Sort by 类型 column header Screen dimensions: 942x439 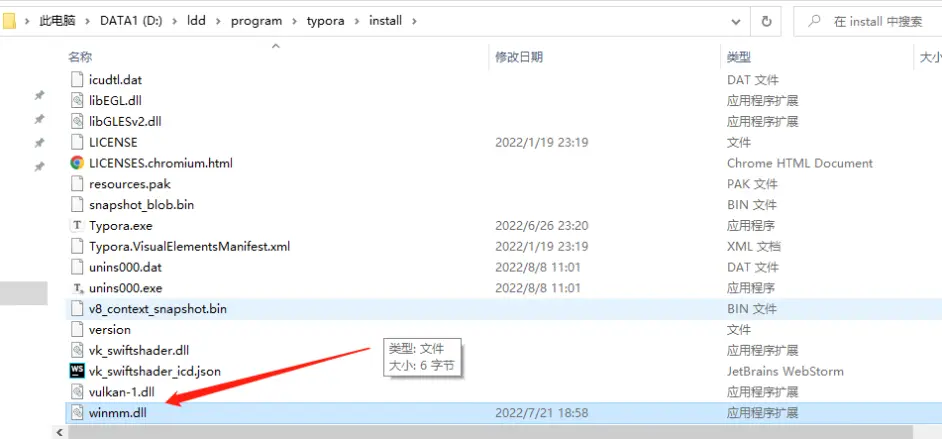click(x=739, y=57)
